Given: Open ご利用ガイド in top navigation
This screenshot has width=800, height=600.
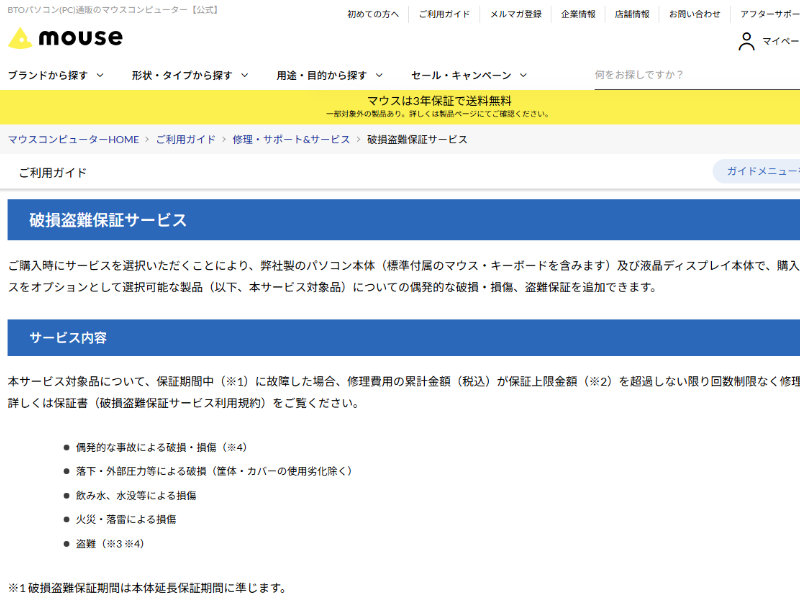Looking at the screenshot, I should click(443, 14).
